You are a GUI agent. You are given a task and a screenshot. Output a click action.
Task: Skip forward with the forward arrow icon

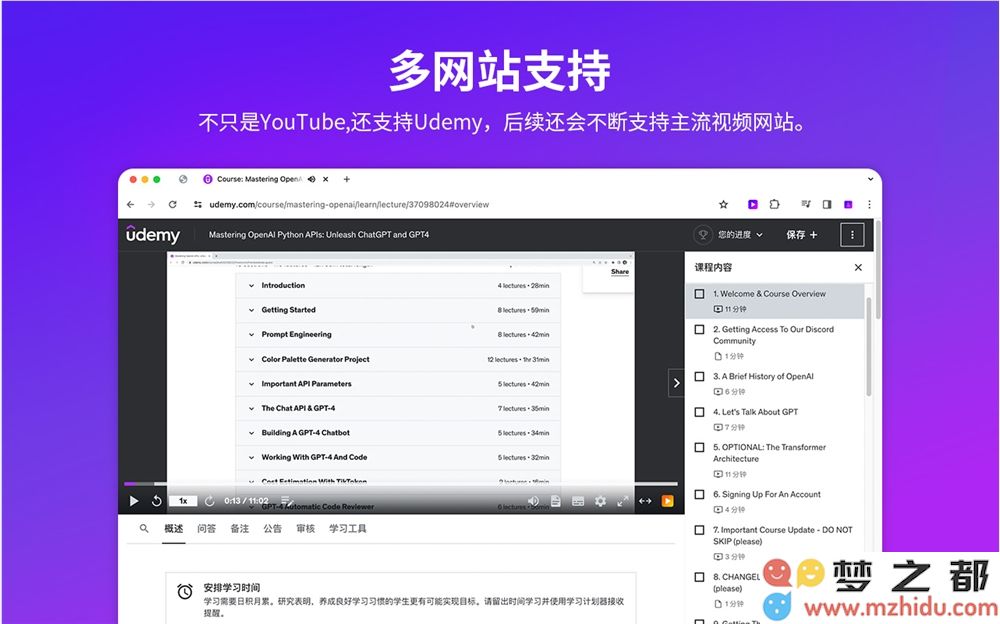pos(209,501)
